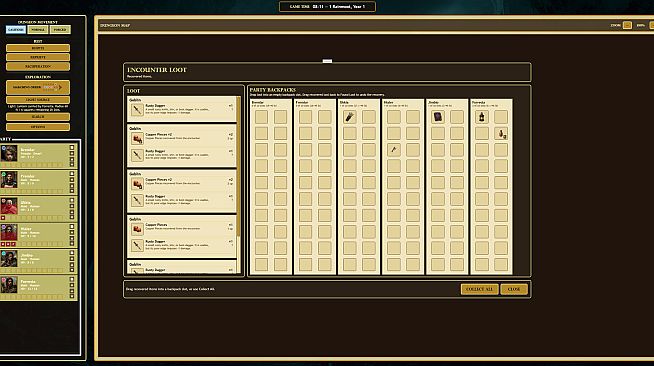Click the small handle above the Encounter Loot panel
654x366 pixels.
[327, 61]
